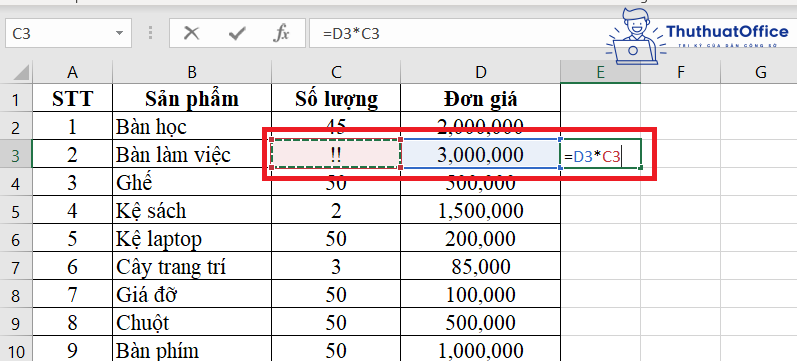
Task: Select column E header
Action: click(x=600, y=73)
